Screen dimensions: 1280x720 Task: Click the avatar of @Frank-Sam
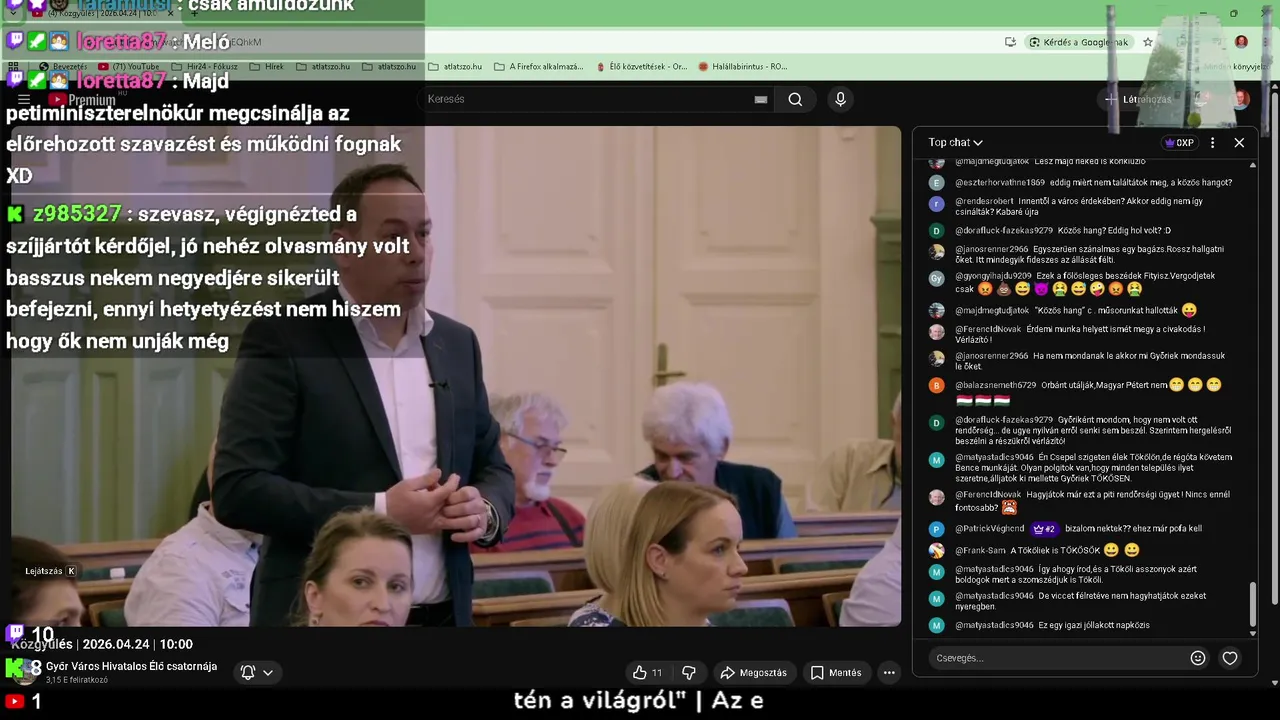pyautogui.click(x=936, y=550)
